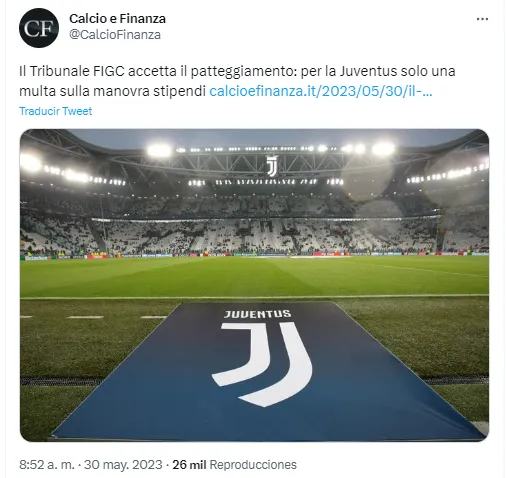This screenshot has width=506, height=478.
Task: Click the 30 may. 2023 date
Action: click(x=123, y=465)
